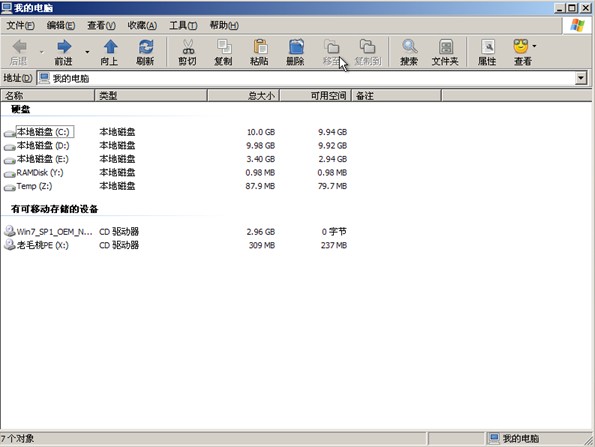This screenshot has height=447, width=595.
Task: Click the Paste (粘贴) clipboard icon
Action: coord(260,47)
